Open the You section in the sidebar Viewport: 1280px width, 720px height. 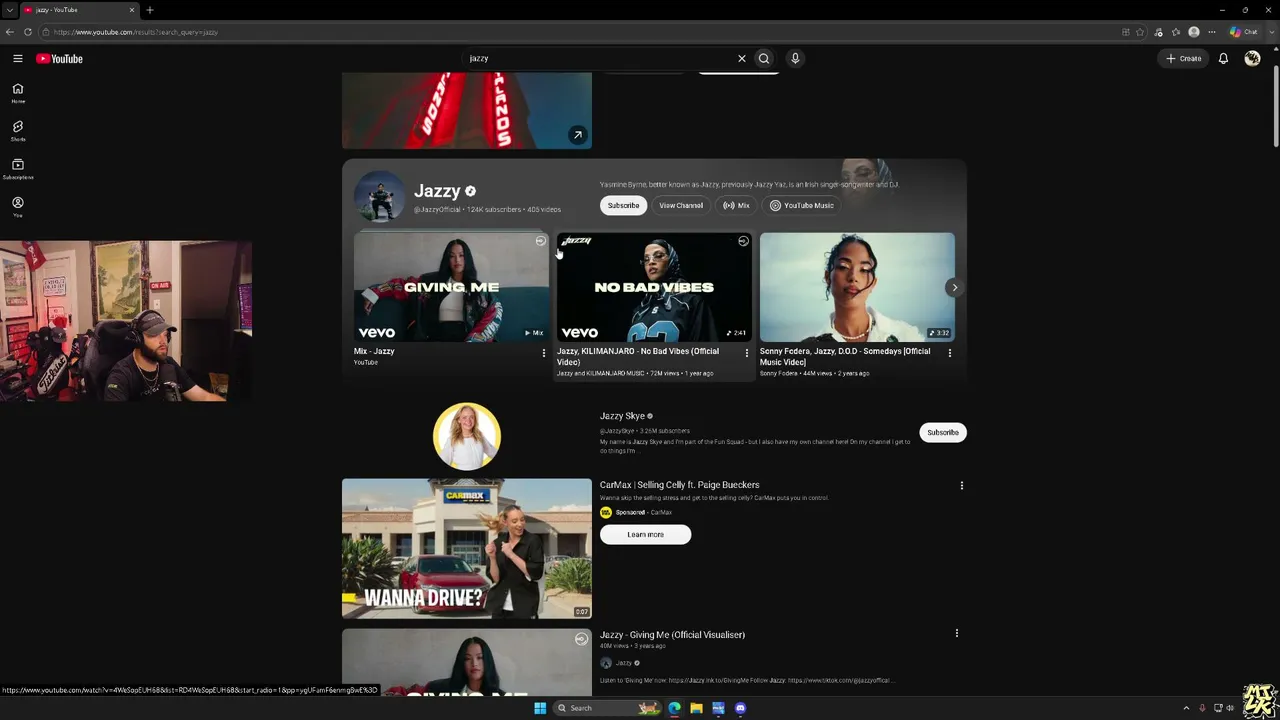(x=18, y=207)
